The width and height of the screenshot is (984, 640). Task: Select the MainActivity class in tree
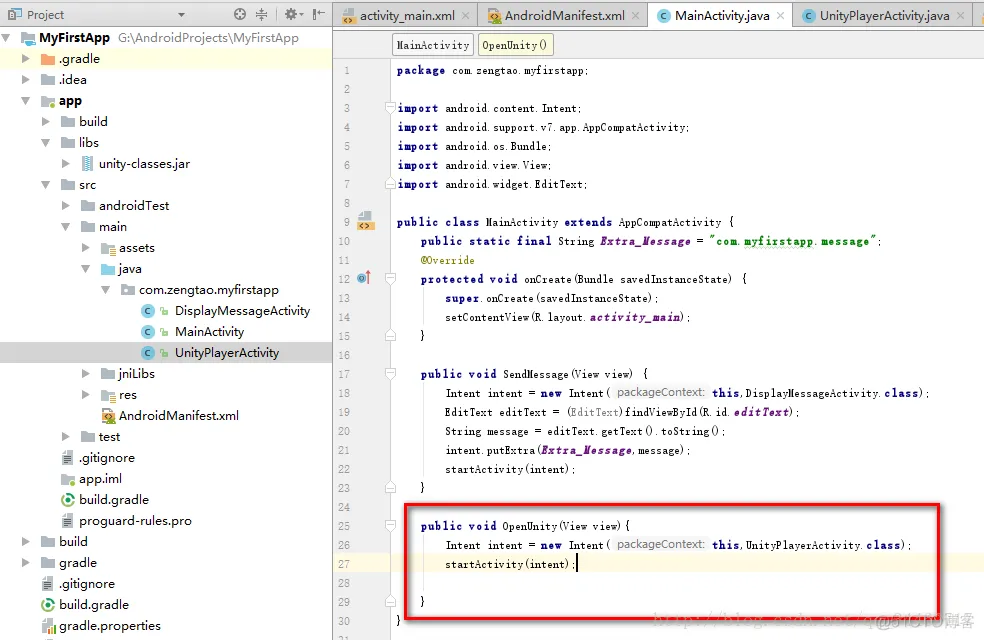point(209,331)
